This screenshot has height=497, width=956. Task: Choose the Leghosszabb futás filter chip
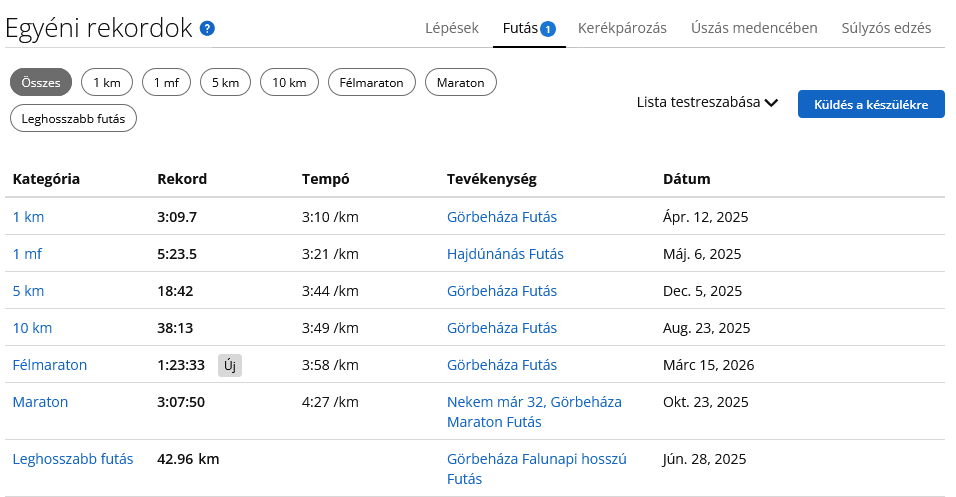73,118
